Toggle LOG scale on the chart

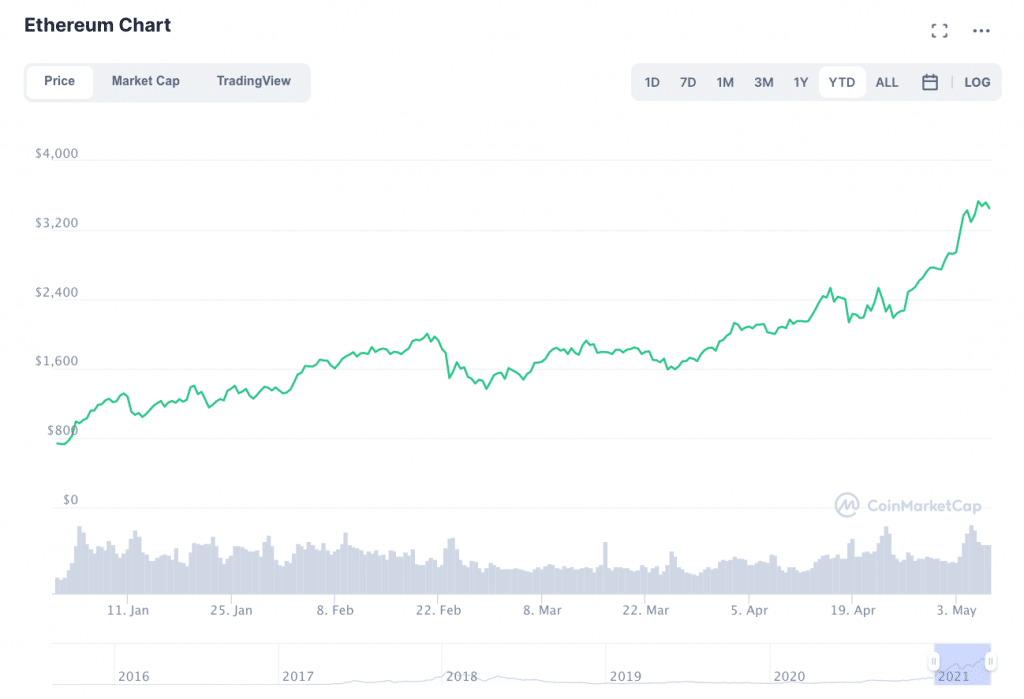pyautogui.click(x=977, y=82)
